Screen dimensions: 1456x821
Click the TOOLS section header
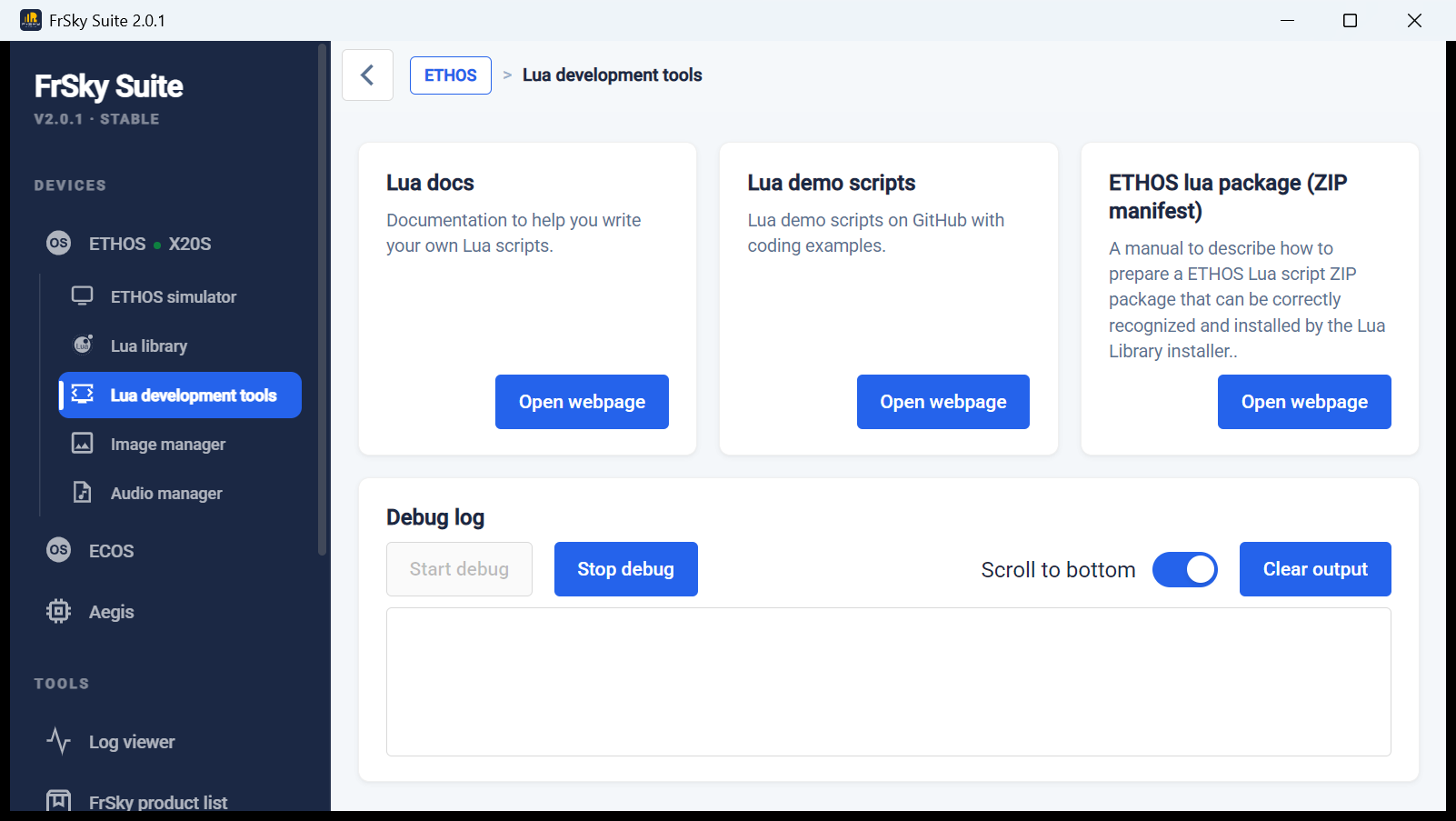[x=62, y=683]
